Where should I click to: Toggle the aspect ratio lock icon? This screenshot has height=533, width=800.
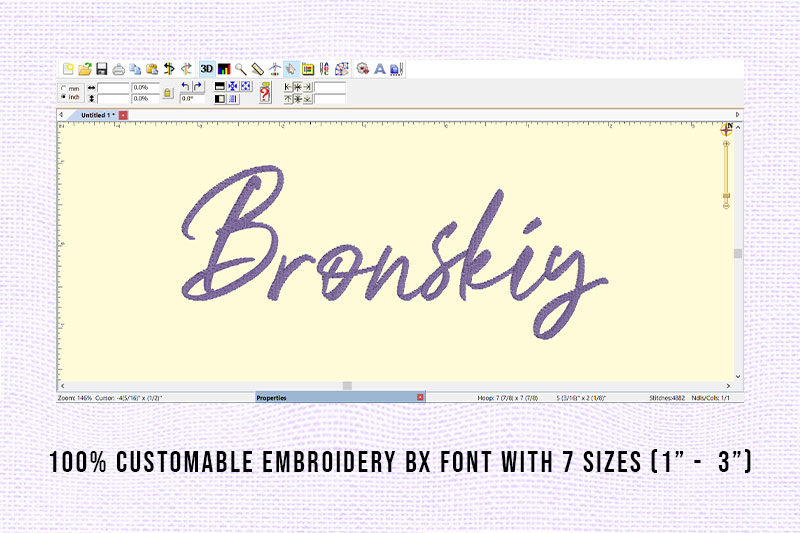(x=167, y=93)
